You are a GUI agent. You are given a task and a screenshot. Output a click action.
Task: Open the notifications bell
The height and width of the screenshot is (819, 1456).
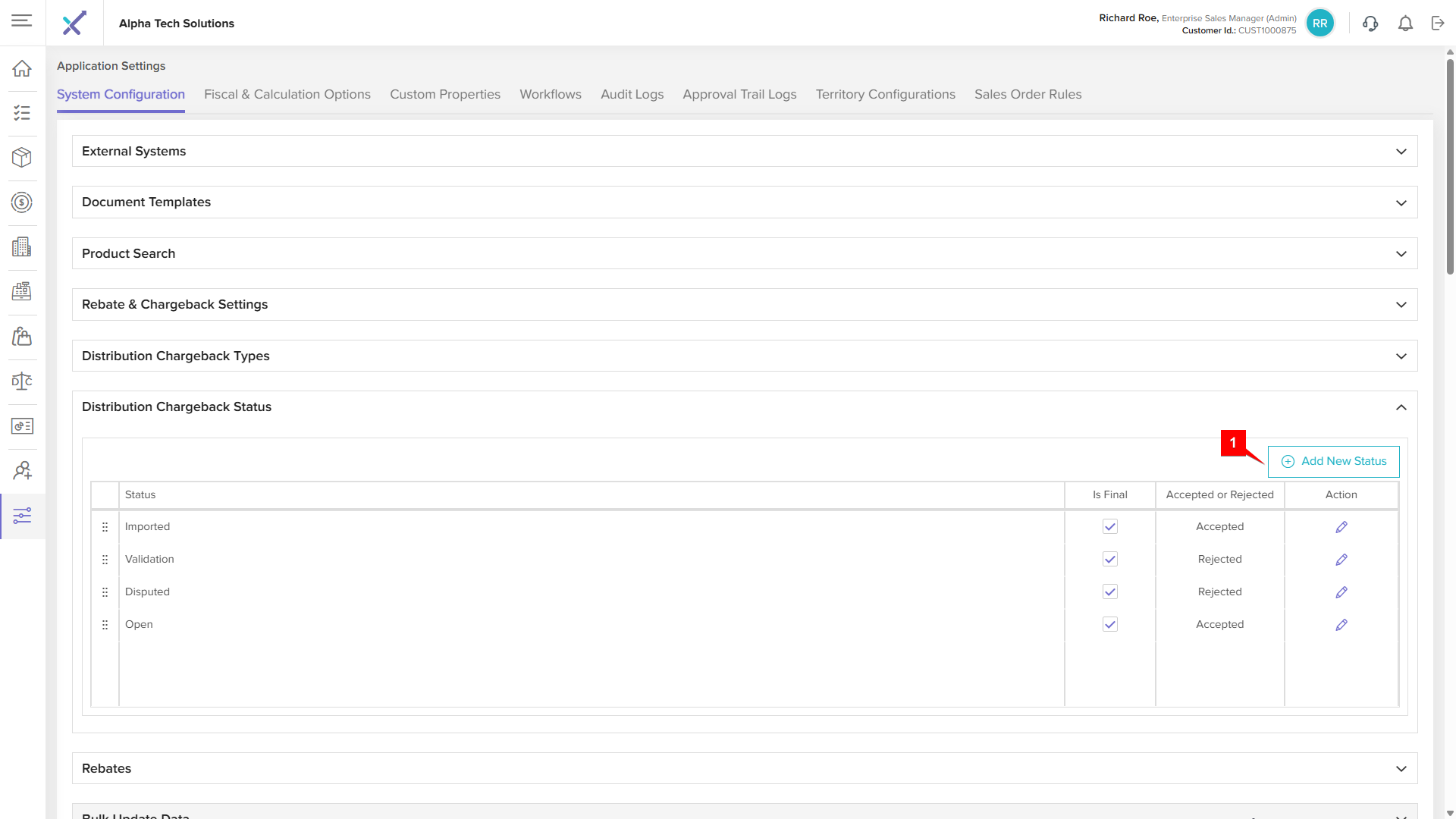click(x=1405, y=24)
